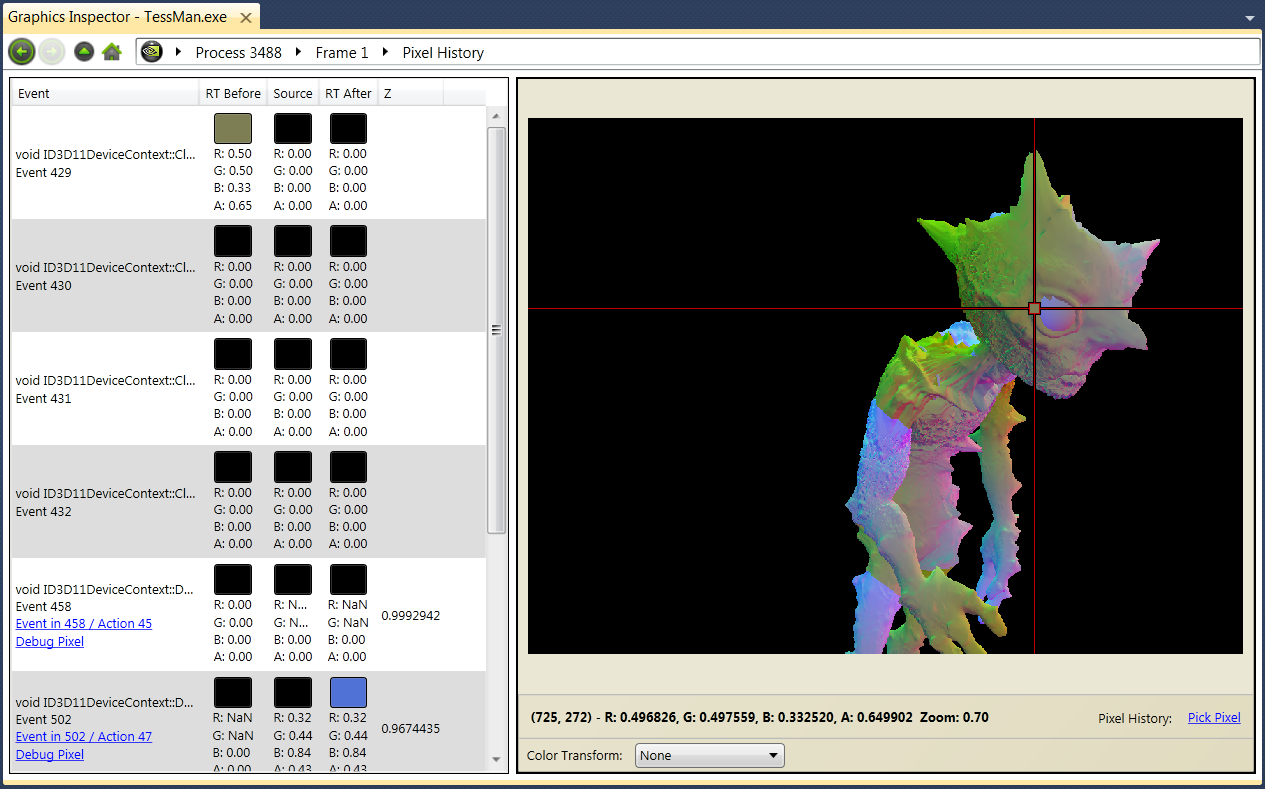Click the NVIDIA logo in breadcrumb bar

[x=151, y=52]
